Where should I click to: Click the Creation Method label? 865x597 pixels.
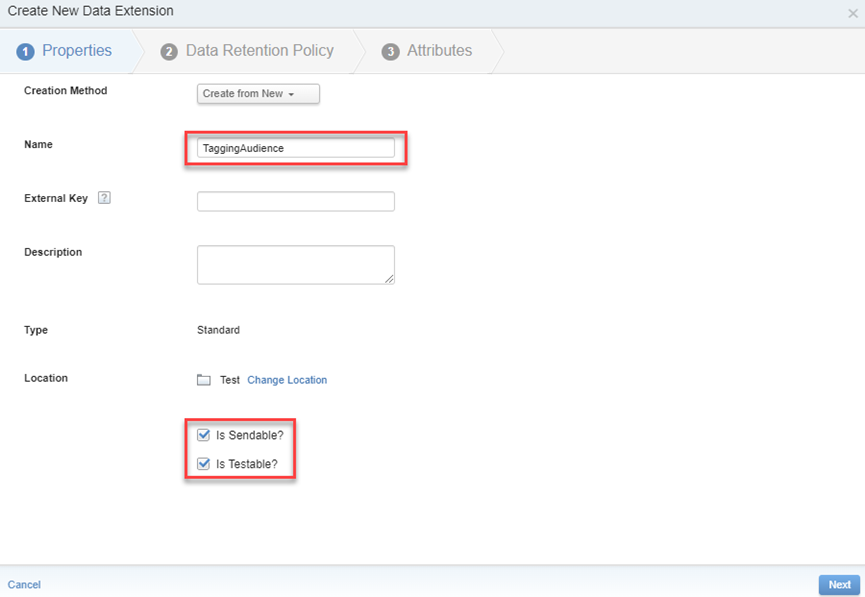(66, 90)
